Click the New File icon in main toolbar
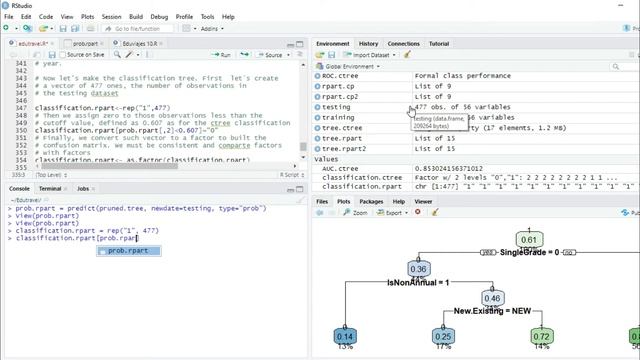 (x=6, y=28)
